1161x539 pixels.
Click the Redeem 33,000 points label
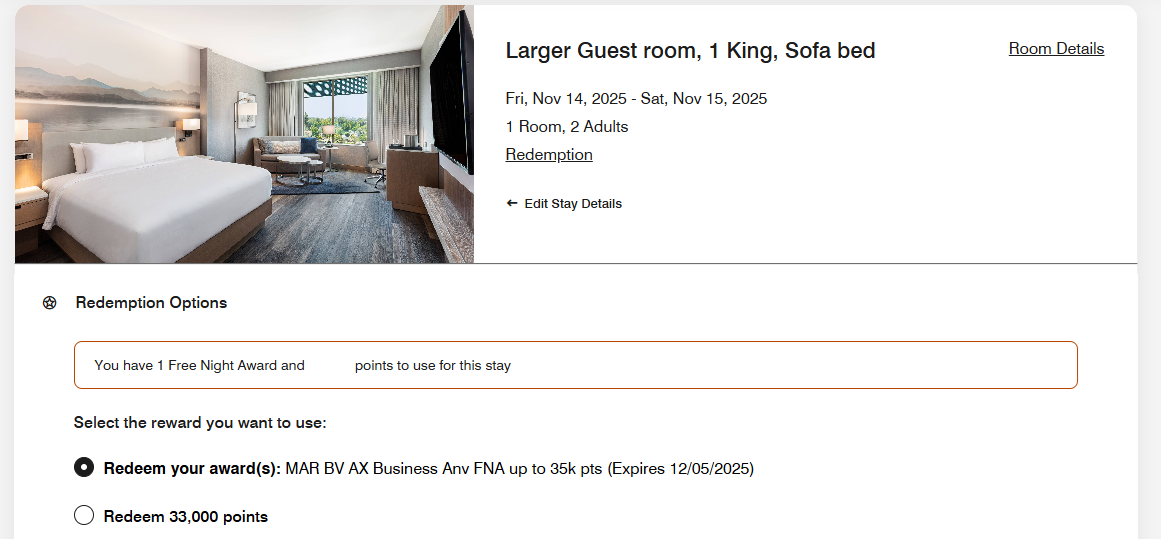coord(186,517)
